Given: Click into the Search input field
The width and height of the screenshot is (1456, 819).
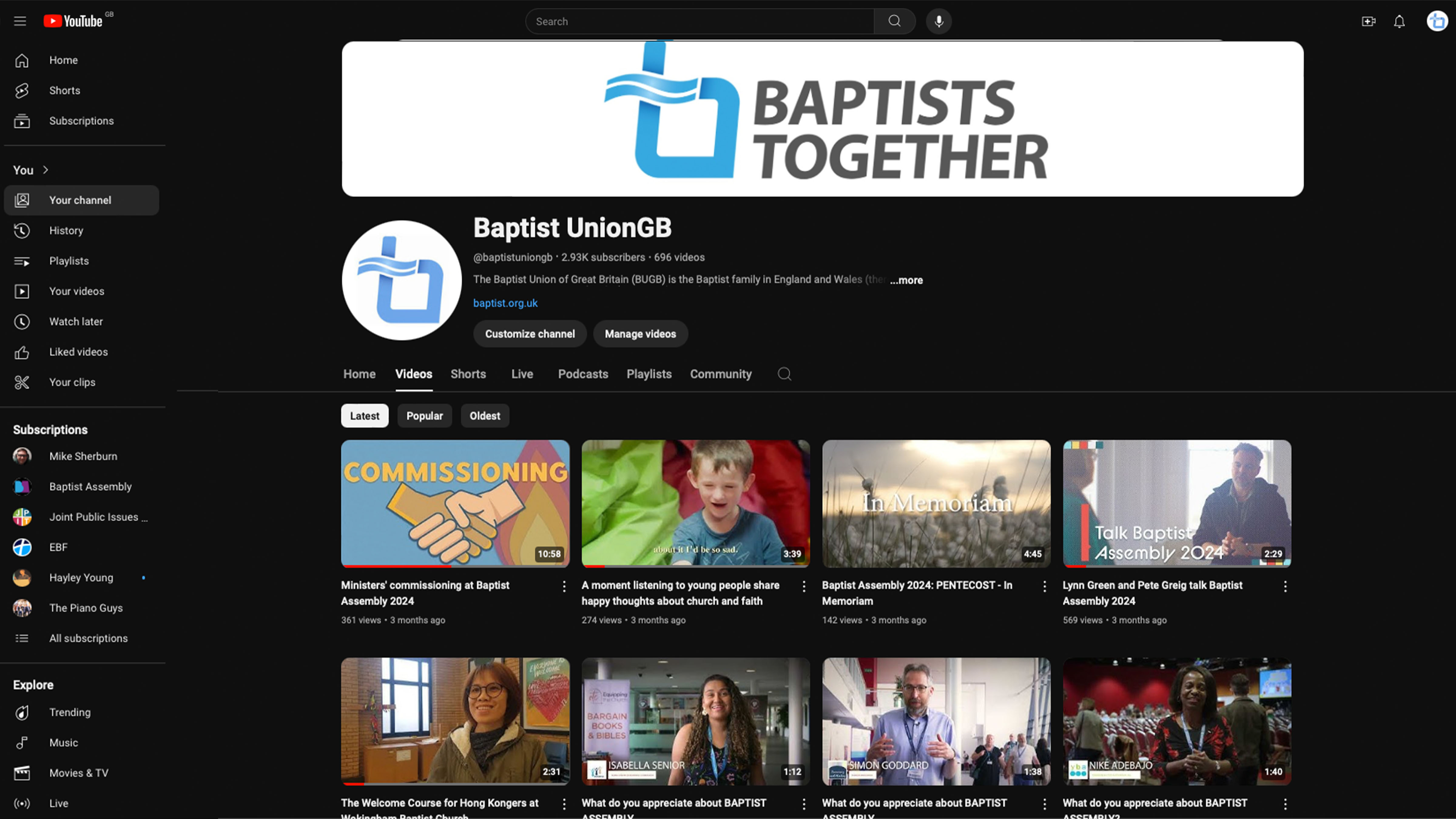Looking at the screenshot, I should pyautogui.click(x=700, y=22).
